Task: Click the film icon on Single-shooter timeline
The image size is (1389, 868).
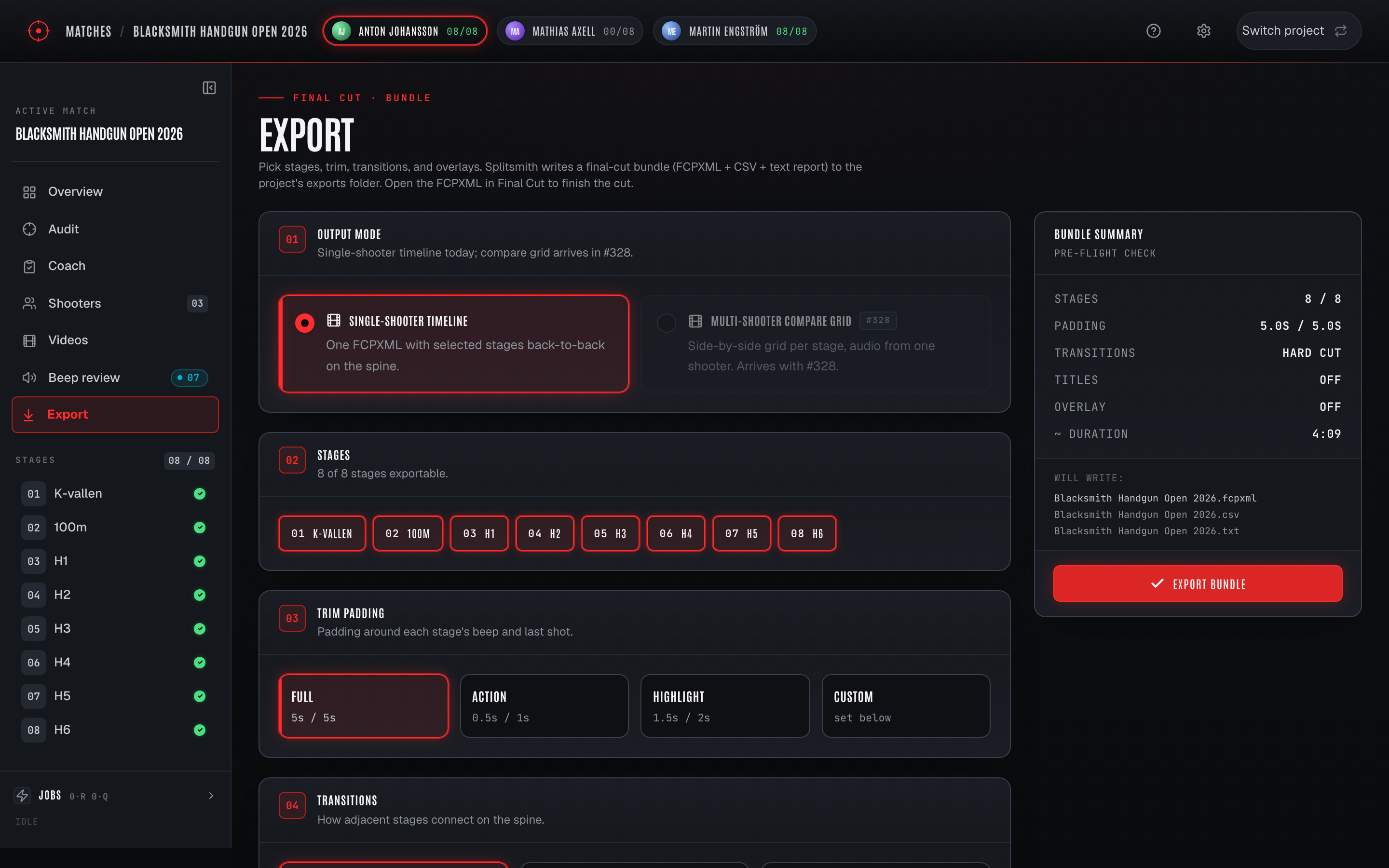Action: 333,320
